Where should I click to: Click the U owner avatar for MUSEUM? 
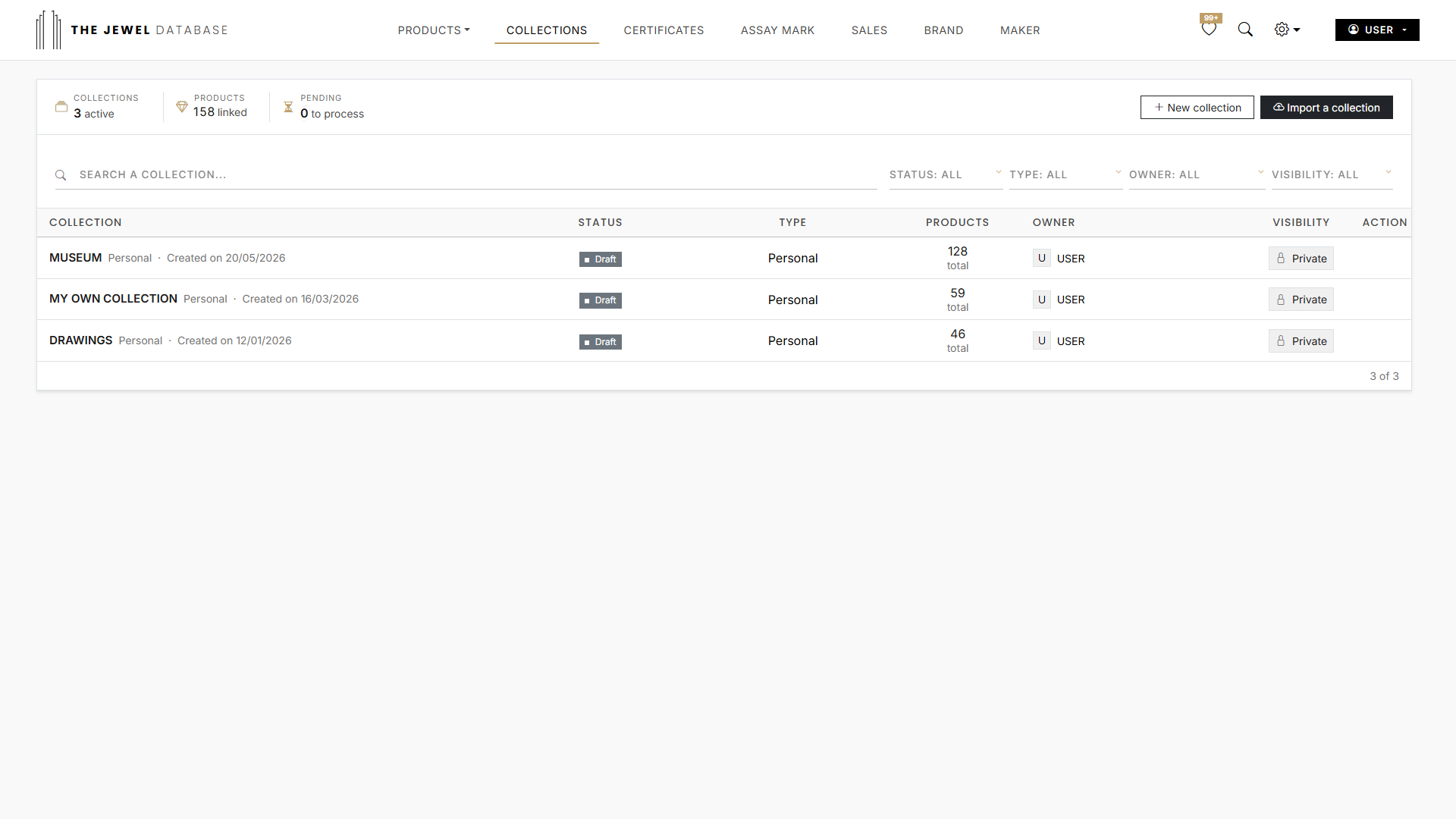(1041, 258)
